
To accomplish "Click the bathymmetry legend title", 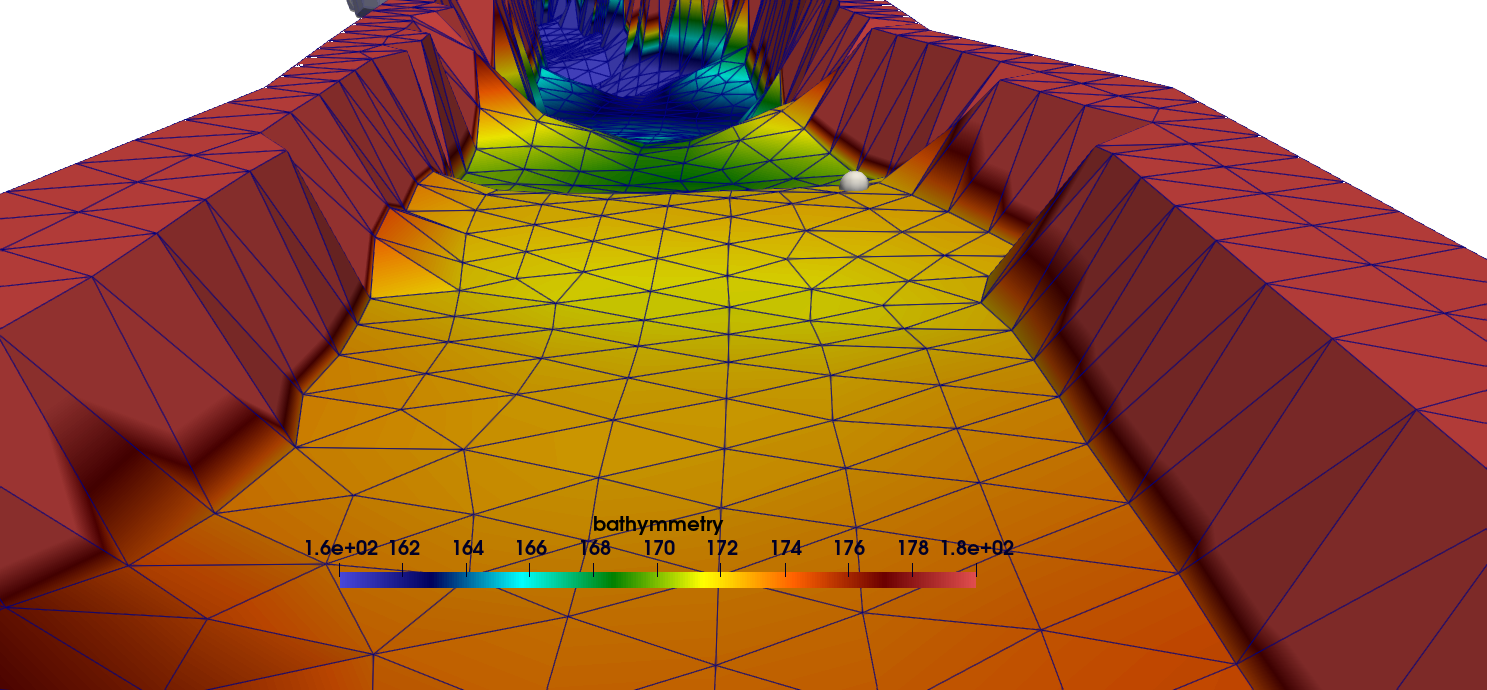I will (x=657, y=524).
